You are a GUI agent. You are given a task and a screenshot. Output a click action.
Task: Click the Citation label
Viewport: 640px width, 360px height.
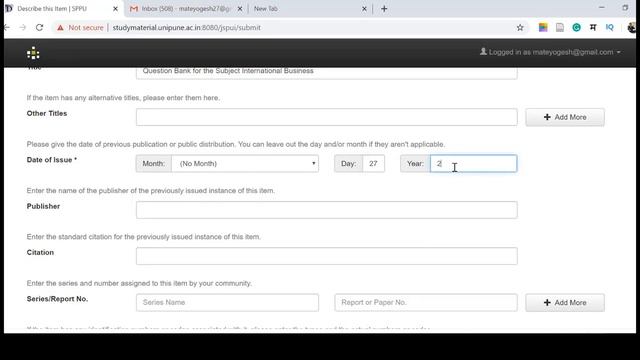click(x=40, y=252)
